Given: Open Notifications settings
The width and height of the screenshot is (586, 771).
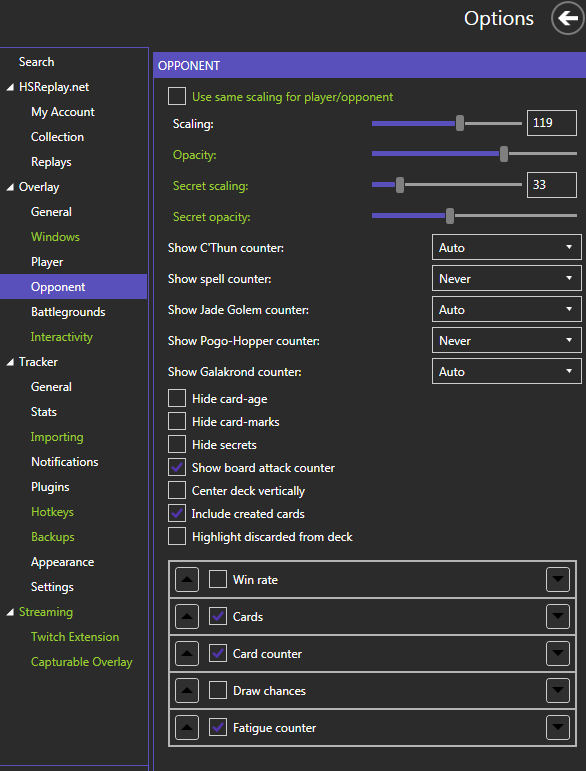Looking at the screenshot, I should coord(64,462).
